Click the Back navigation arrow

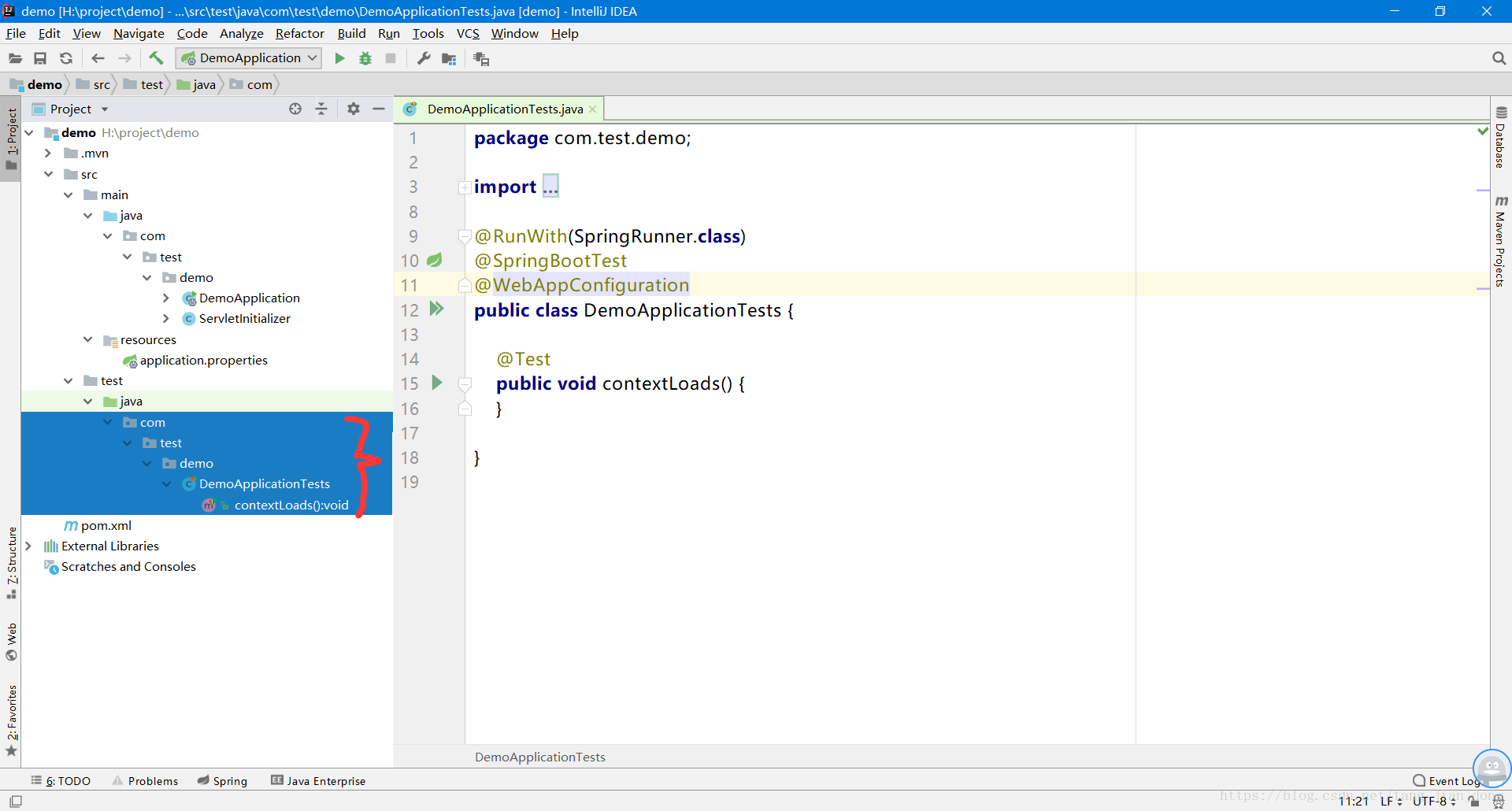click(98, 58)
